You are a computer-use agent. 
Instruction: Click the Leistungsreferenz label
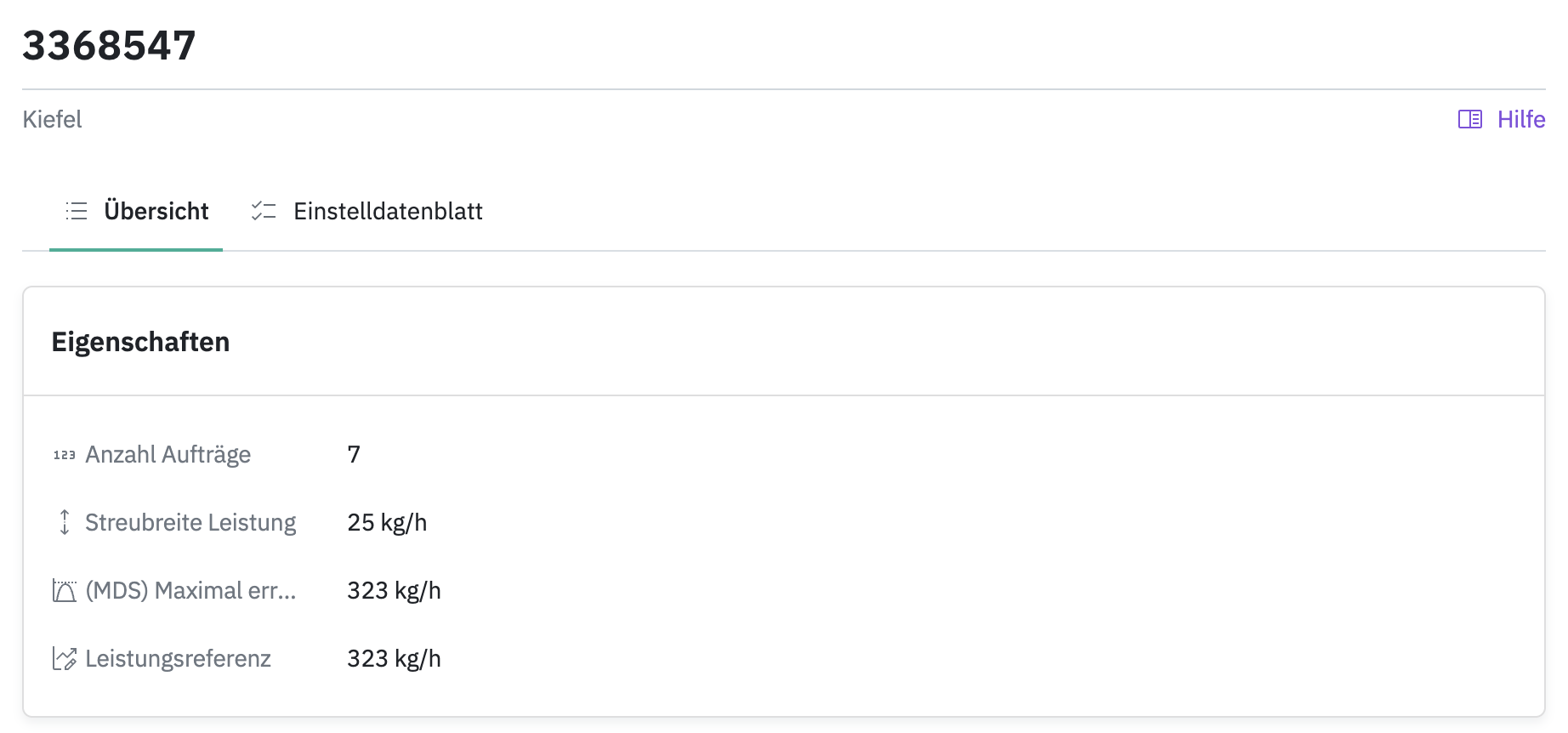178,658
